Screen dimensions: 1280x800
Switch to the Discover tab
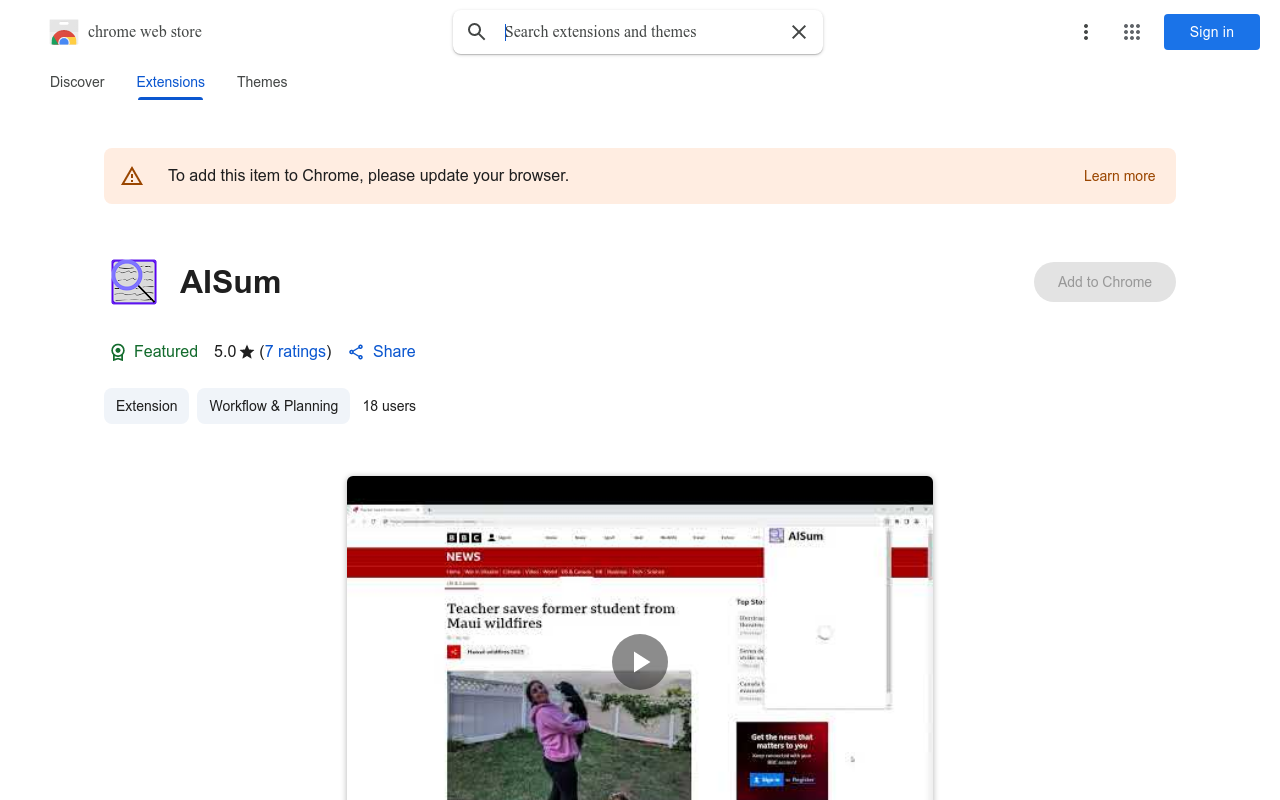77,82
